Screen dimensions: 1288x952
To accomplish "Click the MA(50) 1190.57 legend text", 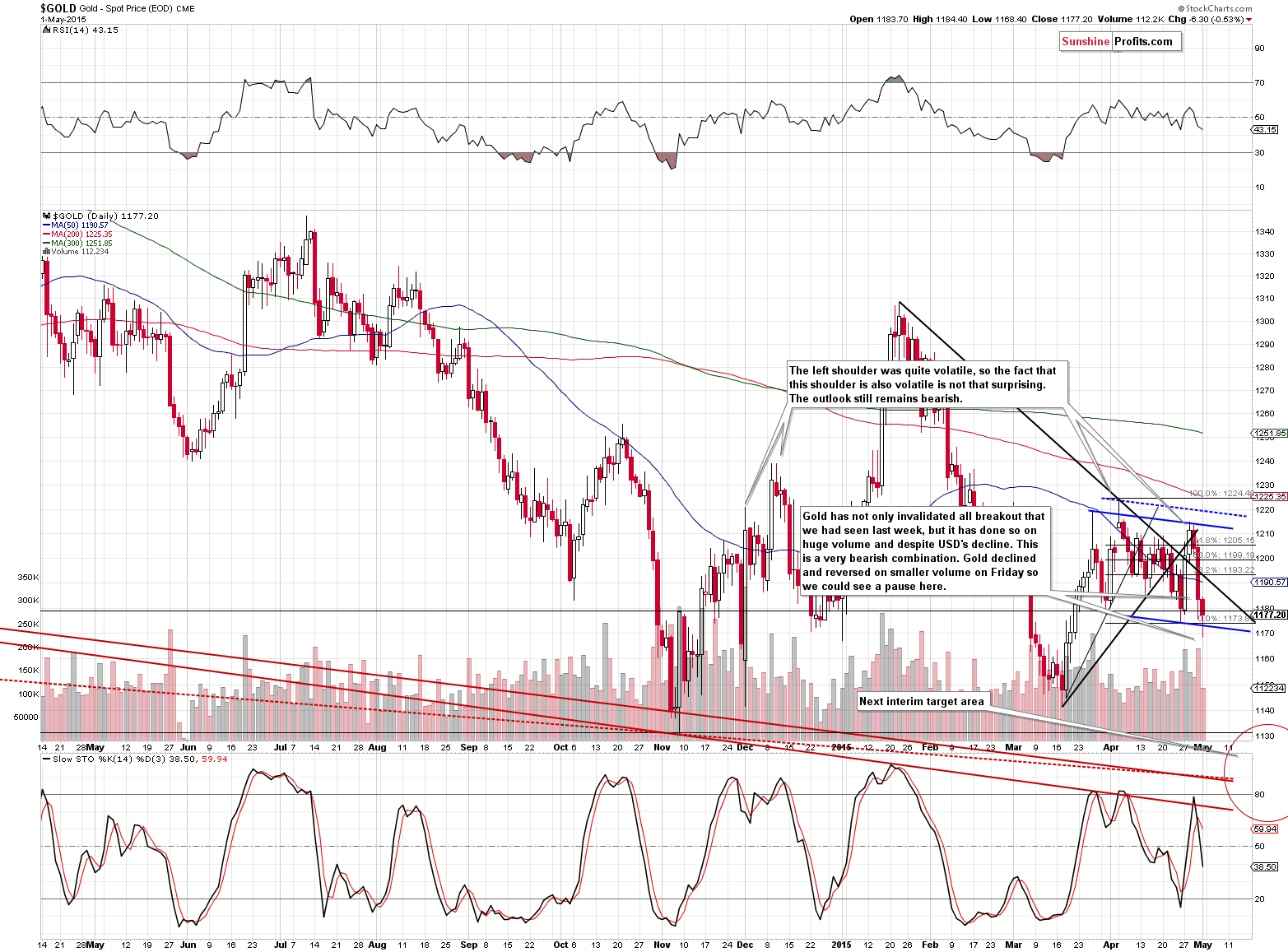I will [x=80, y=225].
